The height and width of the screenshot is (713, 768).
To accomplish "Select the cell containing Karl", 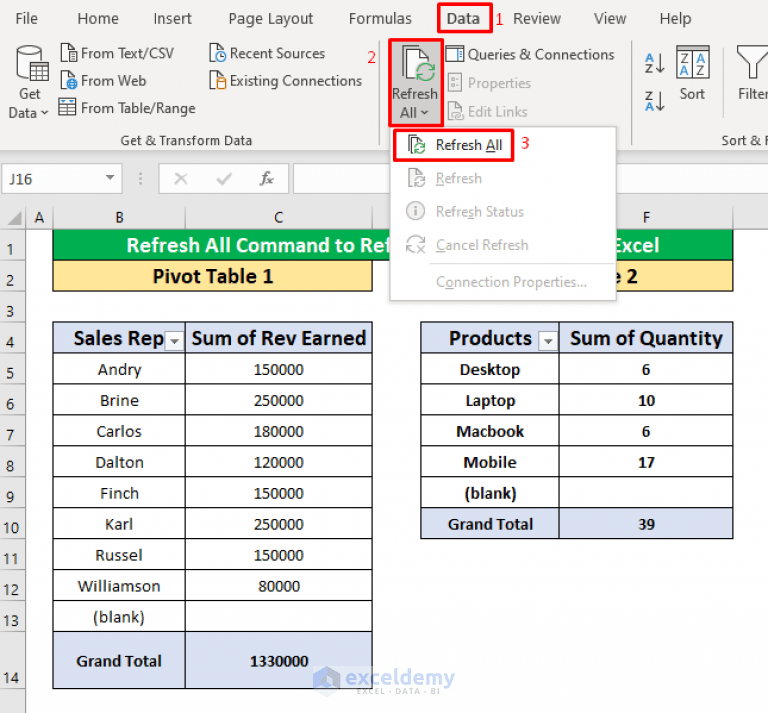I will (119, 524).
